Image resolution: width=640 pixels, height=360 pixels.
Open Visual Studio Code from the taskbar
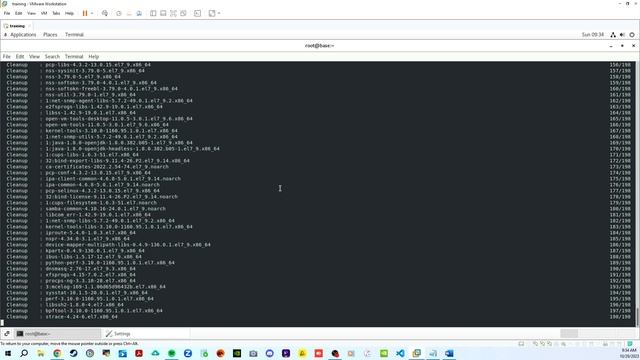pyautogui.click(x=400, y=353)
